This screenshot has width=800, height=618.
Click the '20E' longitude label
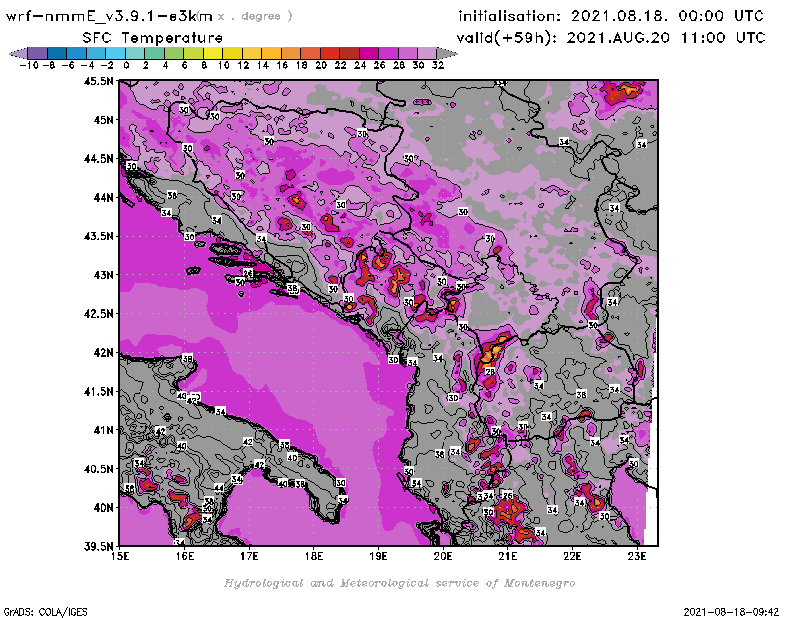(x=443, y=556)
